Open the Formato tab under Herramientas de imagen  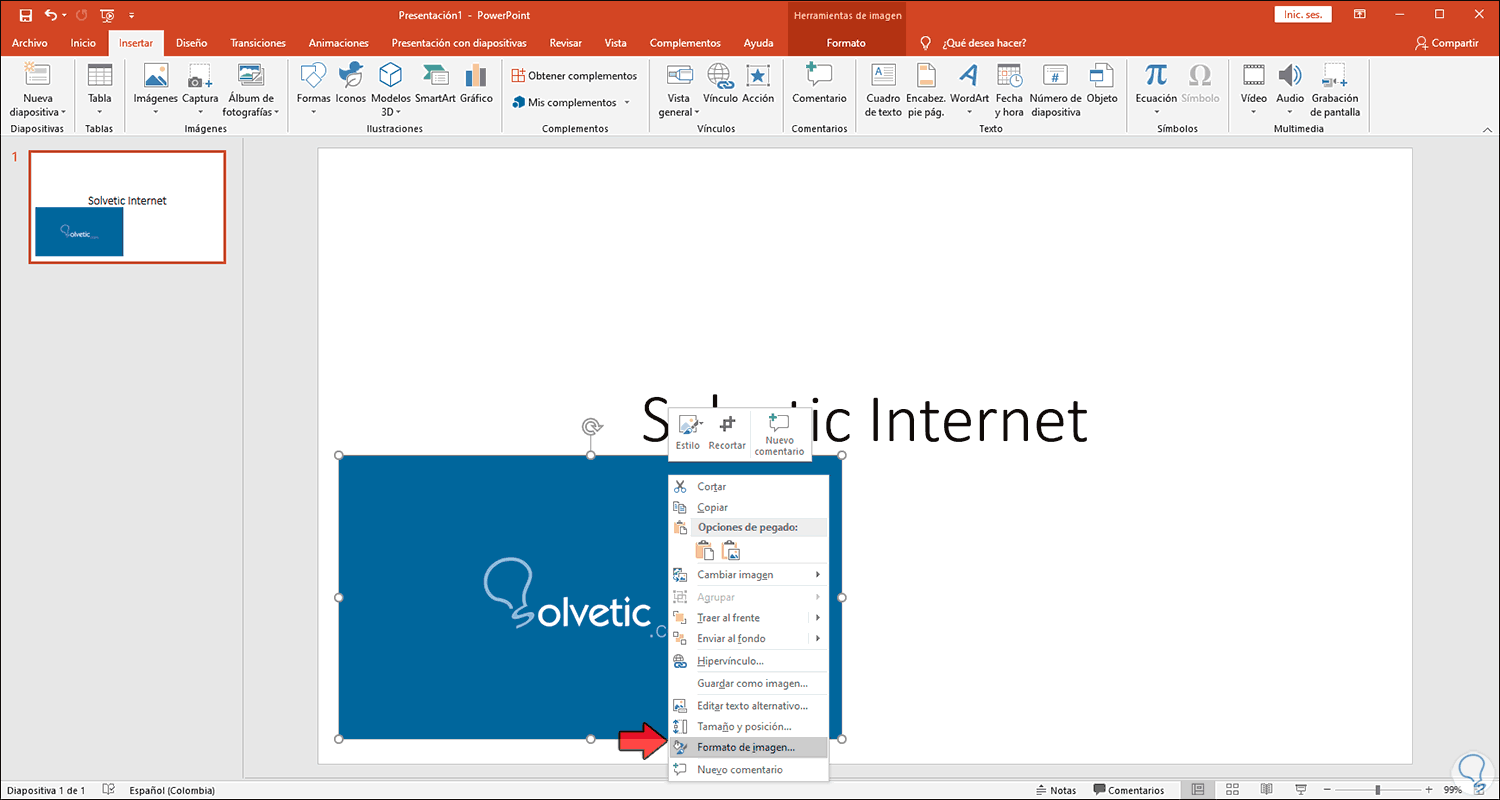pyautogui.click(x=846, y=43)
